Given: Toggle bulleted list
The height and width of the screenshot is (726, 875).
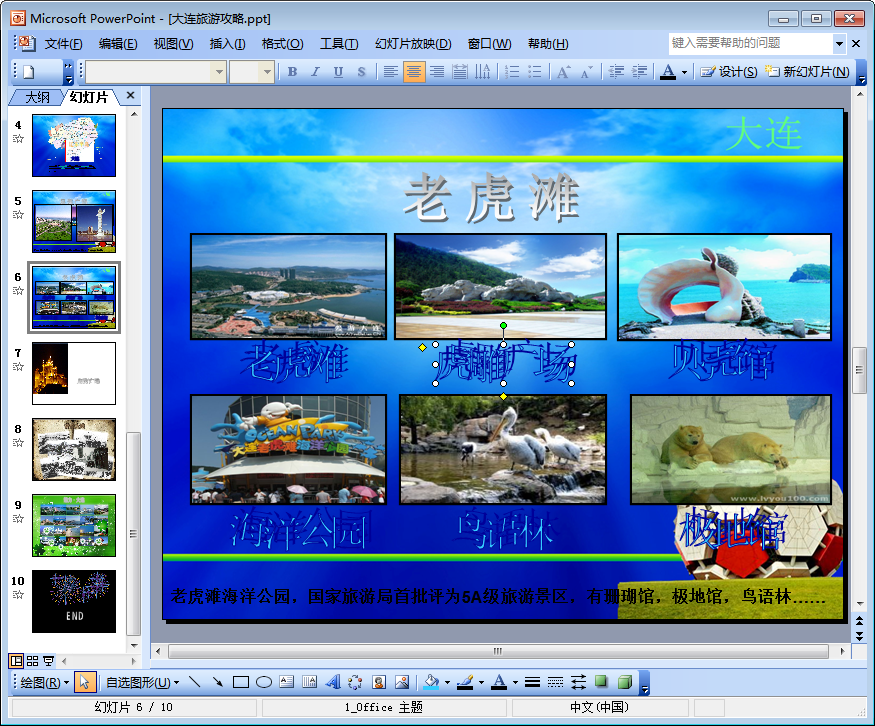Looking at the screenshot, I should [x=535, y=71].
